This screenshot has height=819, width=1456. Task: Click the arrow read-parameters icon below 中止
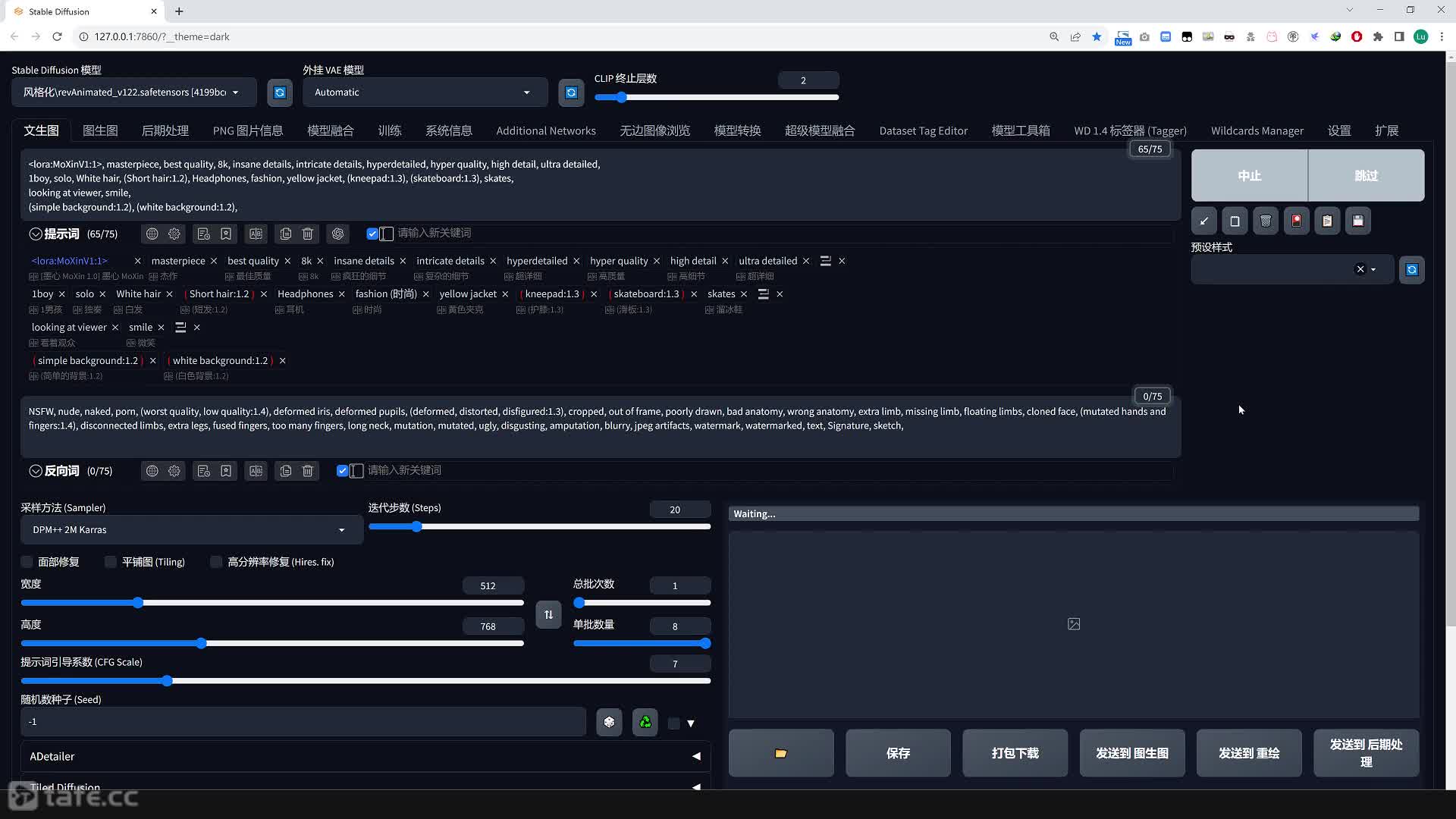[x=1204, y=221]
